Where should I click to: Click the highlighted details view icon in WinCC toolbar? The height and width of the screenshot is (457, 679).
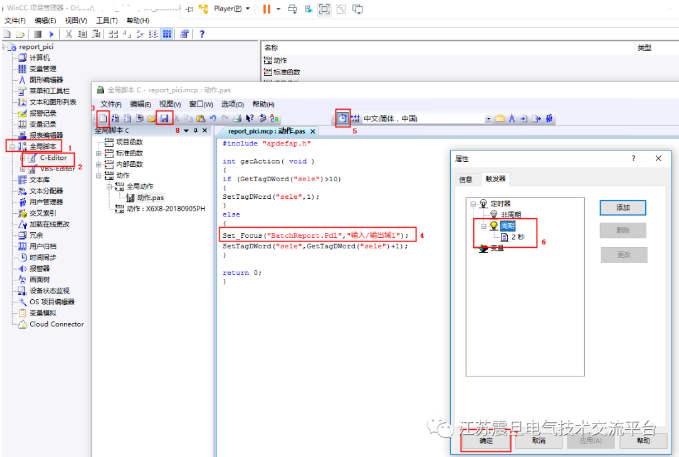(x=167, y=34)
